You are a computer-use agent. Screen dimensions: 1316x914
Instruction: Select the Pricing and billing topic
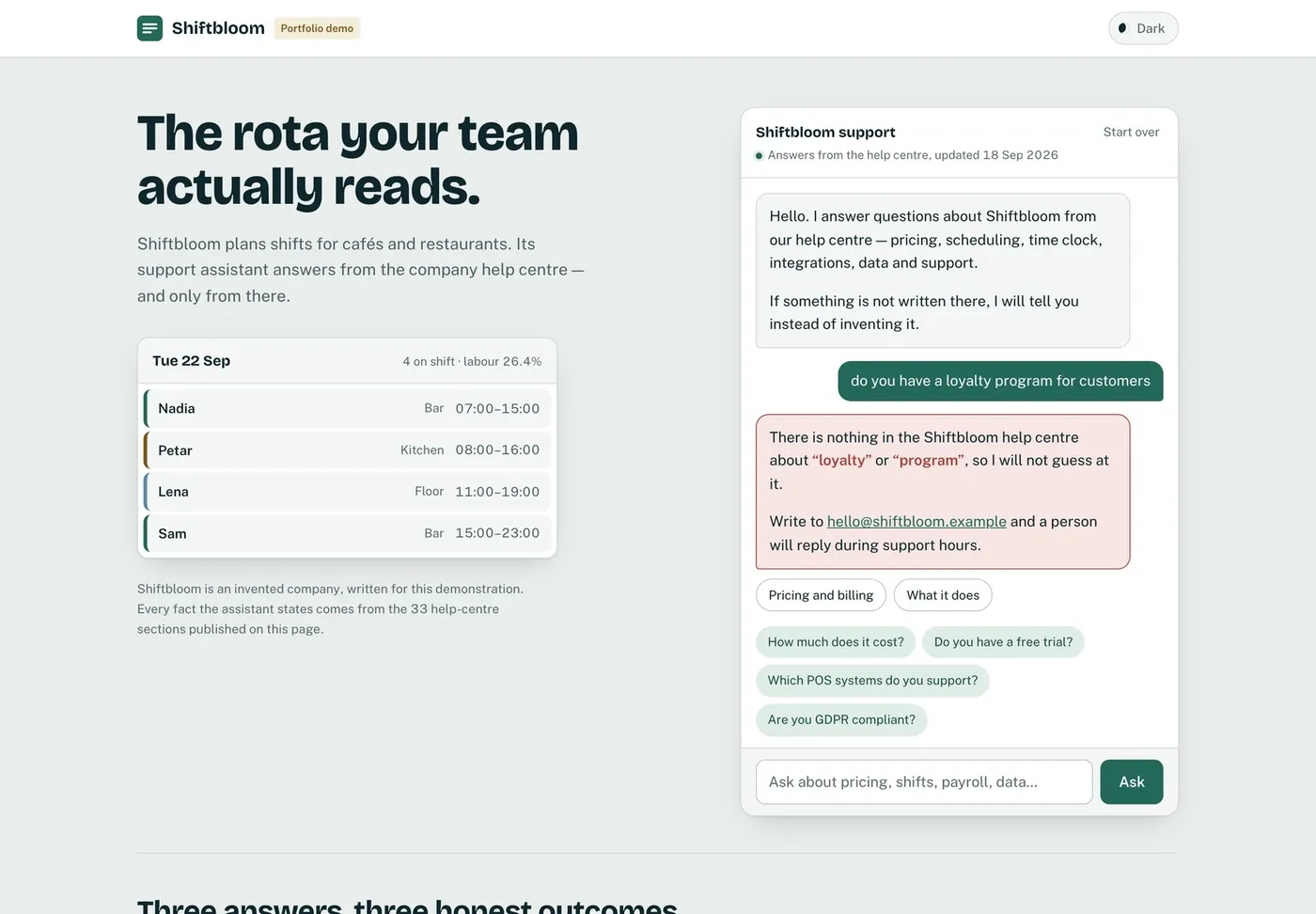[x=821, y=595]
